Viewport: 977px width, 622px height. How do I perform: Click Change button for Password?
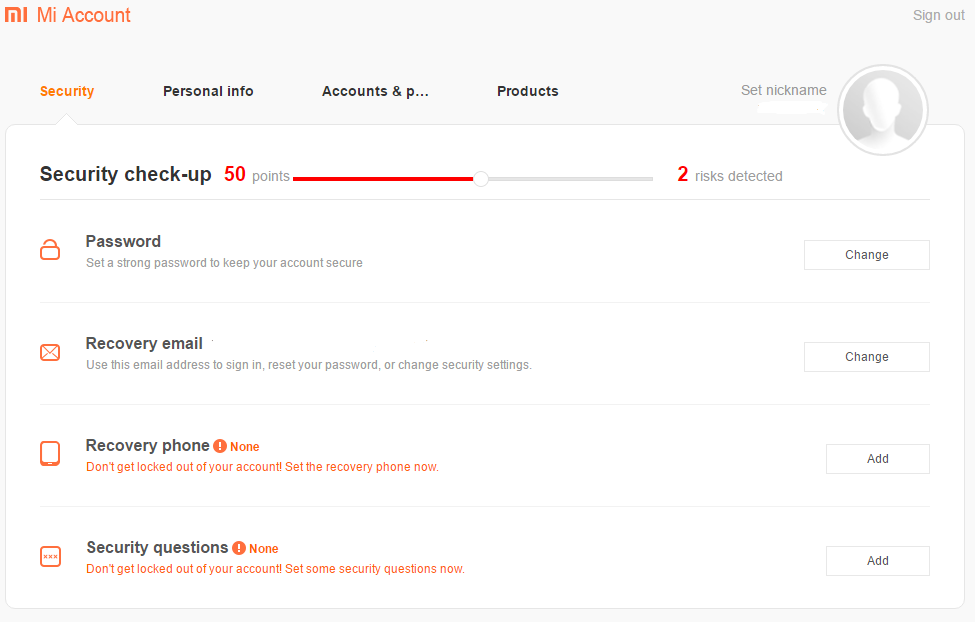(867, 255)
